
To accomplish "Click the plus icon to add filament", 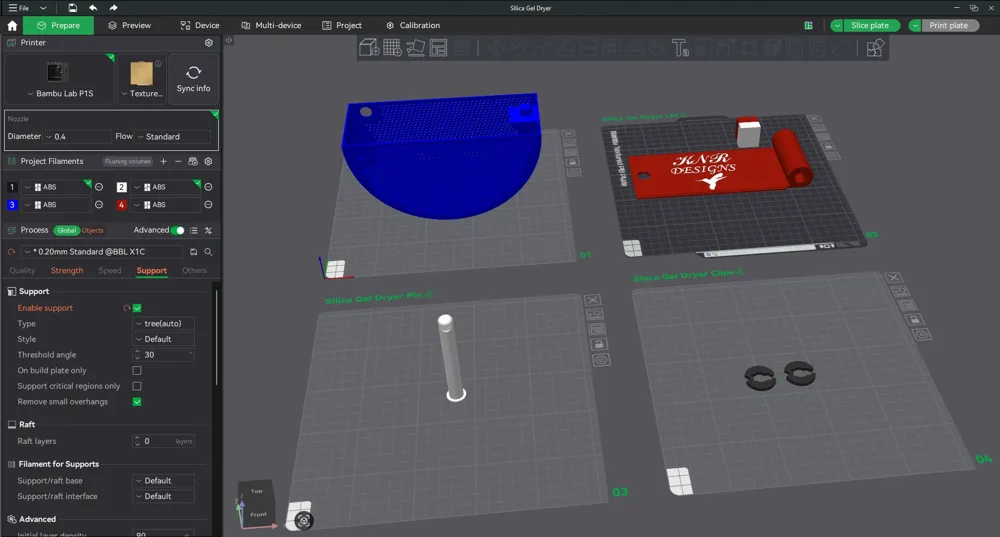I will (x=163, y=161).
